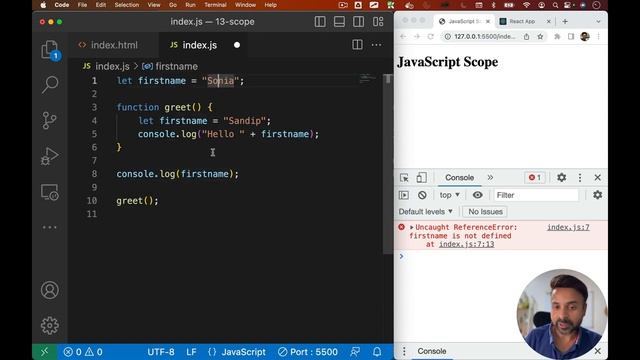The height and width of the screenshot is (360, 640).
Task: Open the Run and Debug view
Action: pos(50,156)
